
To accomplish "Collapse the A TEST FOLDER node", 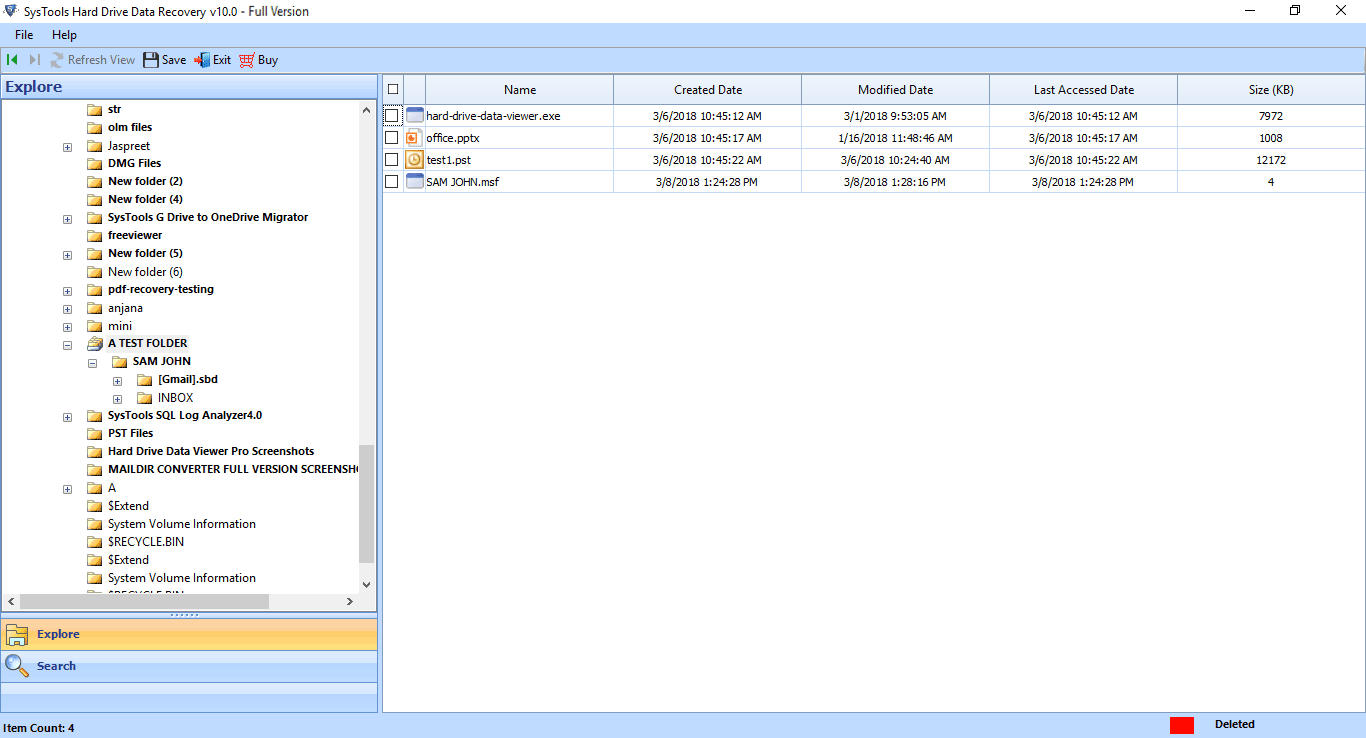I will click(x=67, y=345).
